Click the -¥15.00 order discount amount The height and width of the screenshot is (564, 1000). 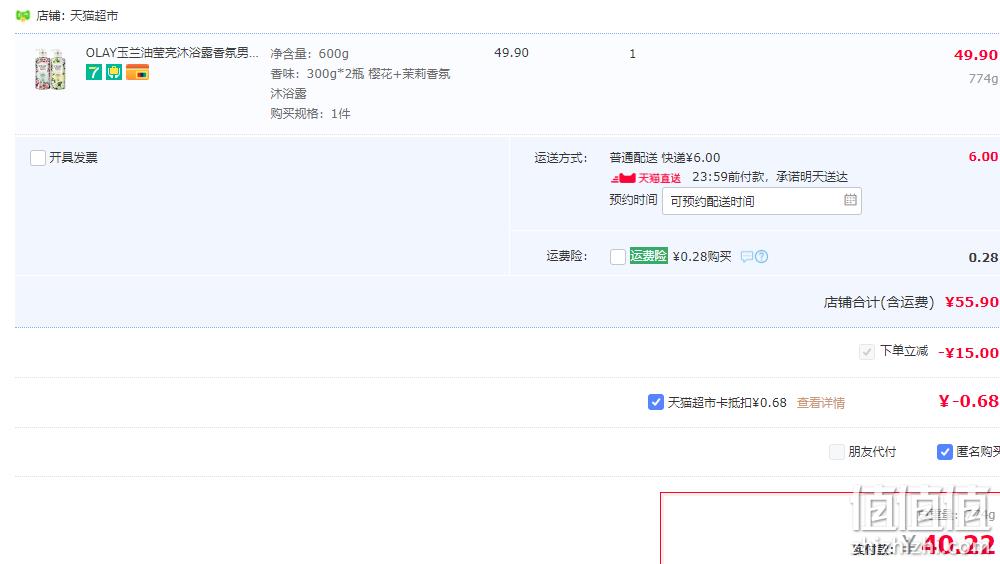968,352
